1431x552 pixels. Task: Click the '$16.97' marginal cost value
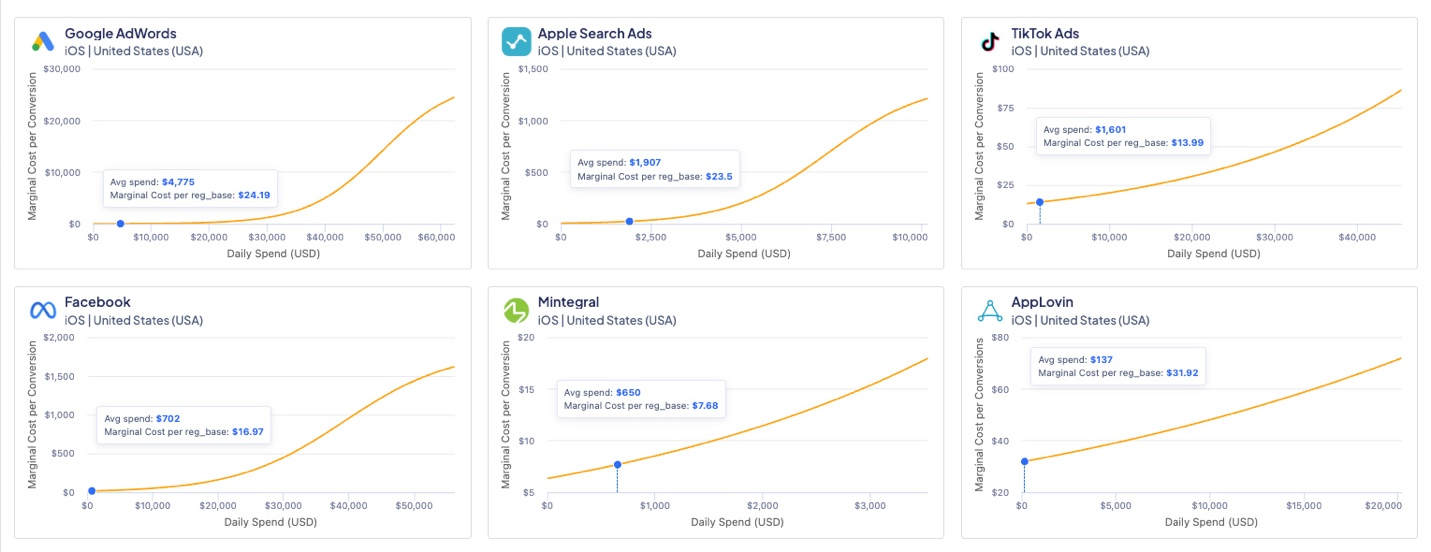249,432
